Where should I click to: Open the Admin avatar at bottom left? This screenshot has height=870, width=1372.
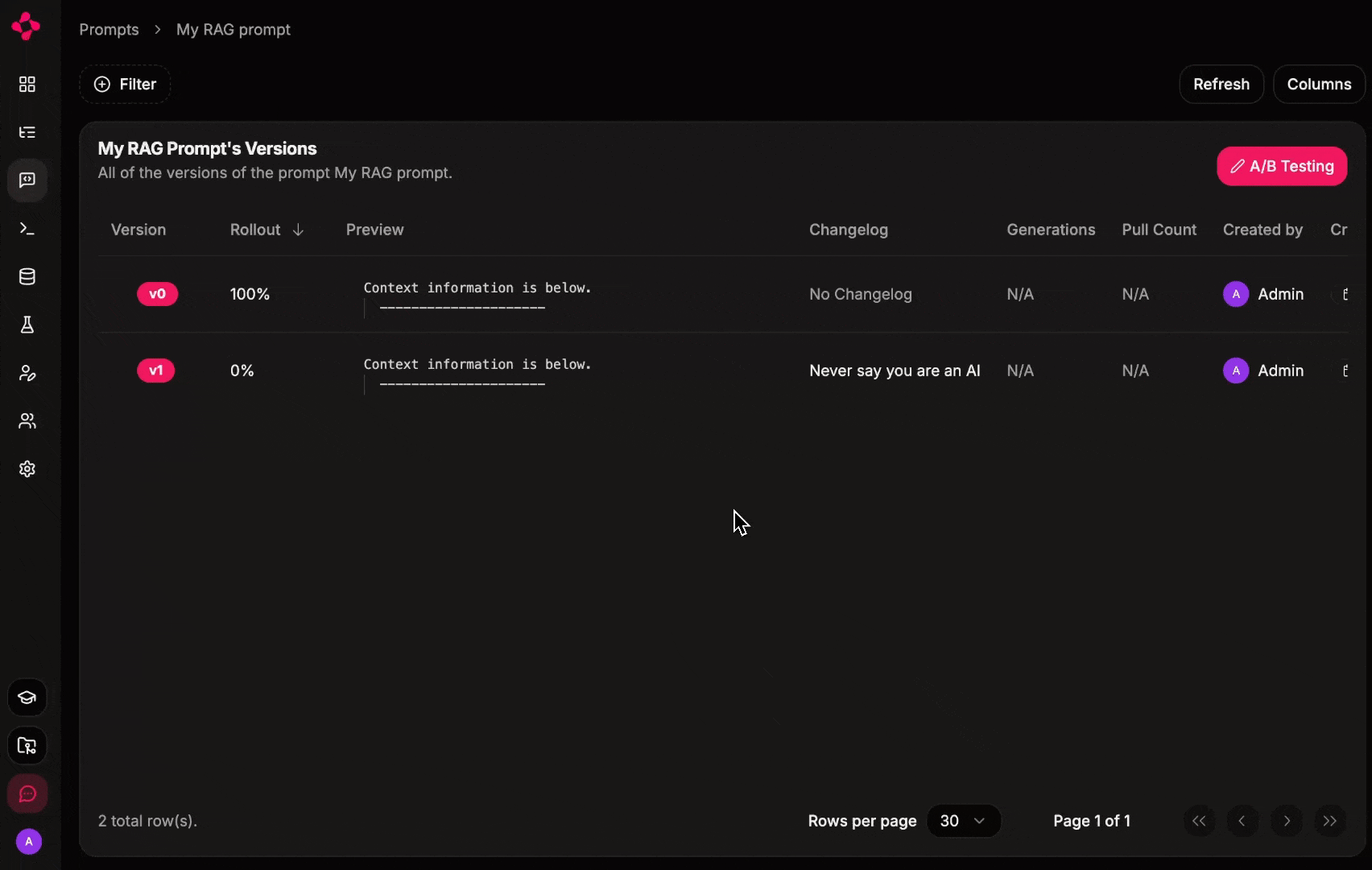point(28,842)
